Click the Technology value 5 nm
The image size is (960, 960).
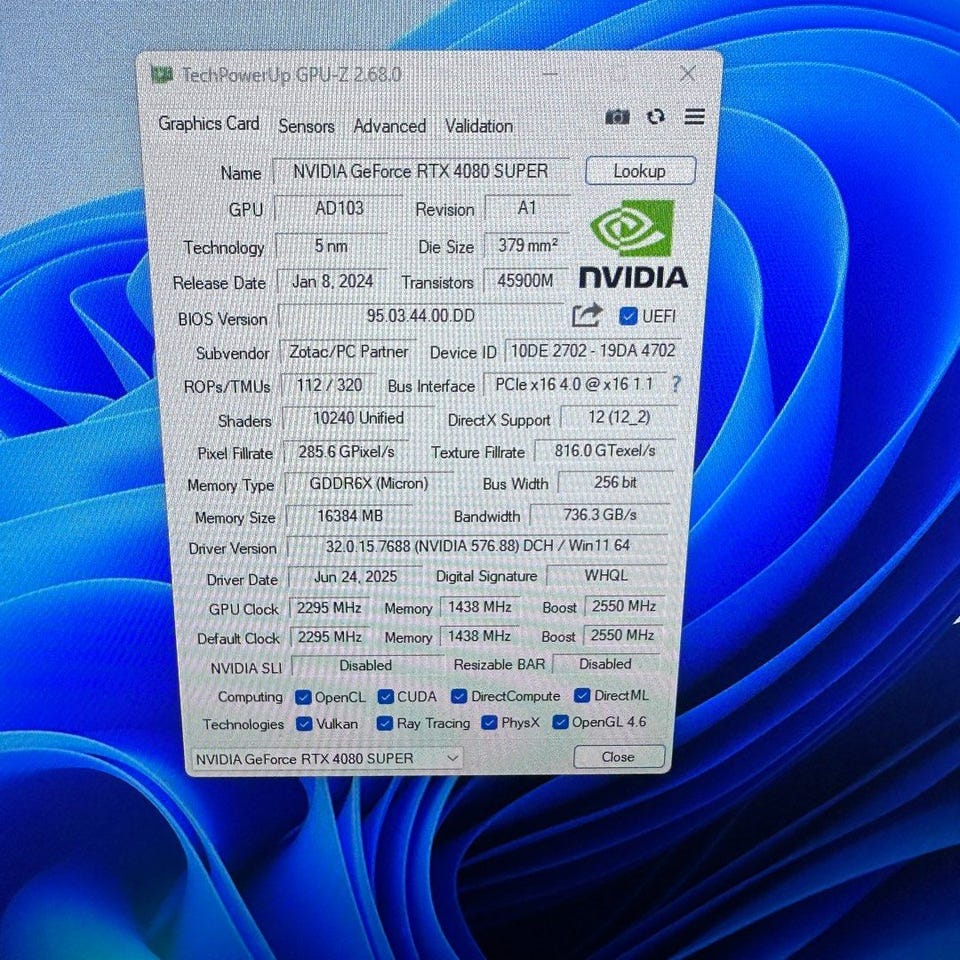[x=331, y=246]
